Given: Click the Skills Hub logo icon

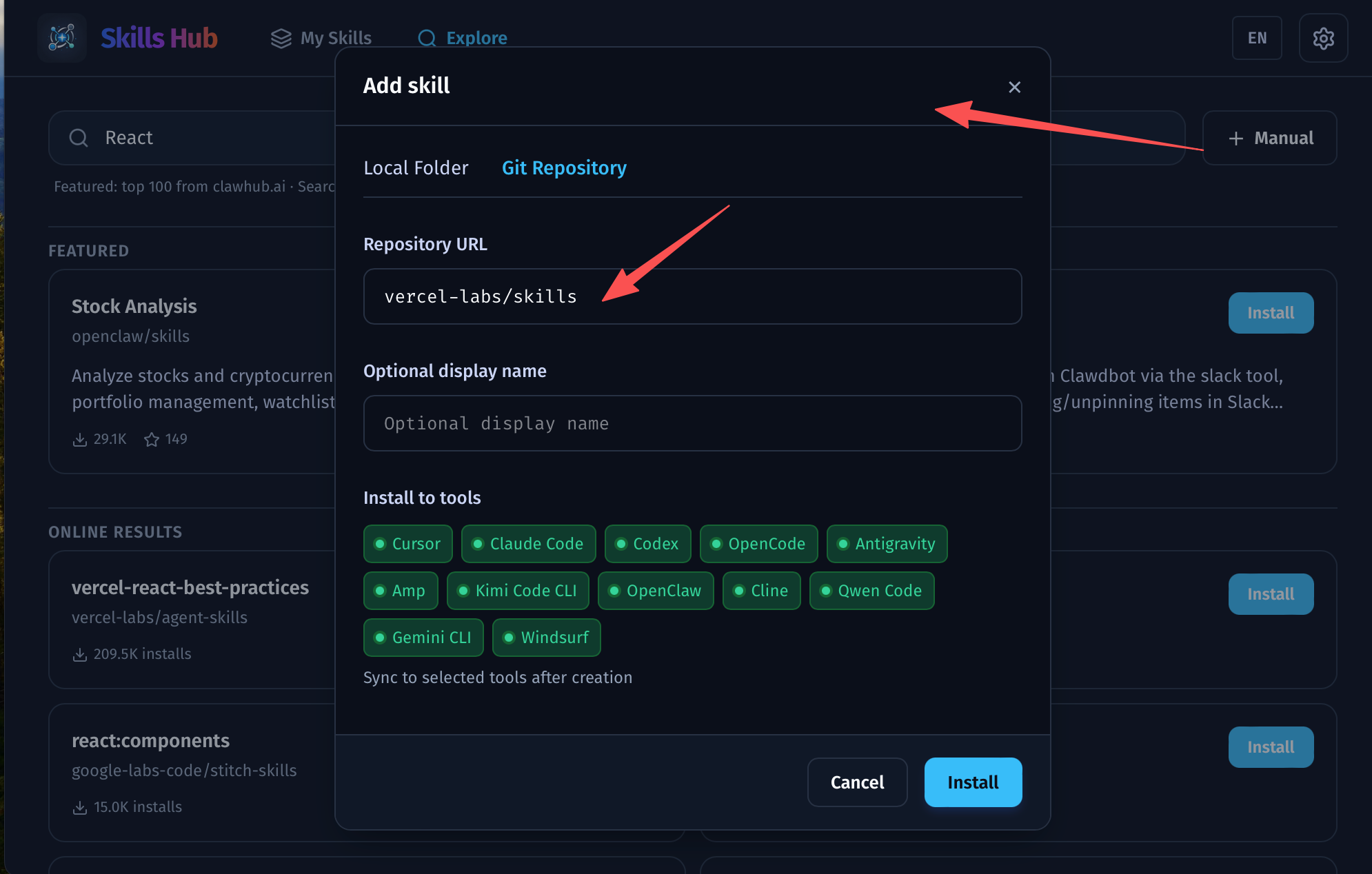Looking at the screenshot, I should (62, 38).
